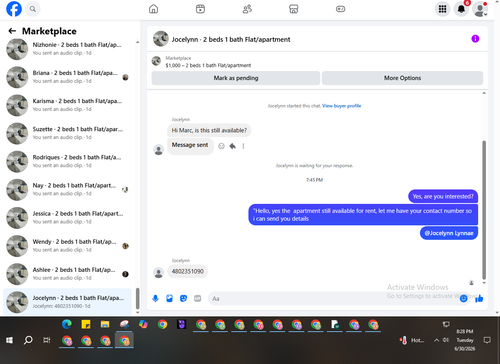Open the Friends icon in top navigation

pos(247,9)
